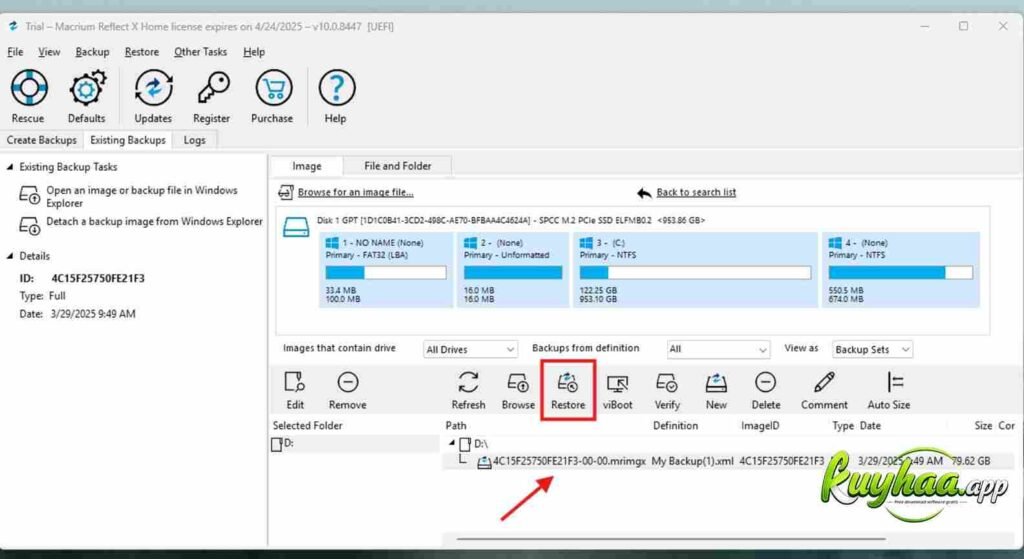Open the Backup menu

tap(92, 52)
